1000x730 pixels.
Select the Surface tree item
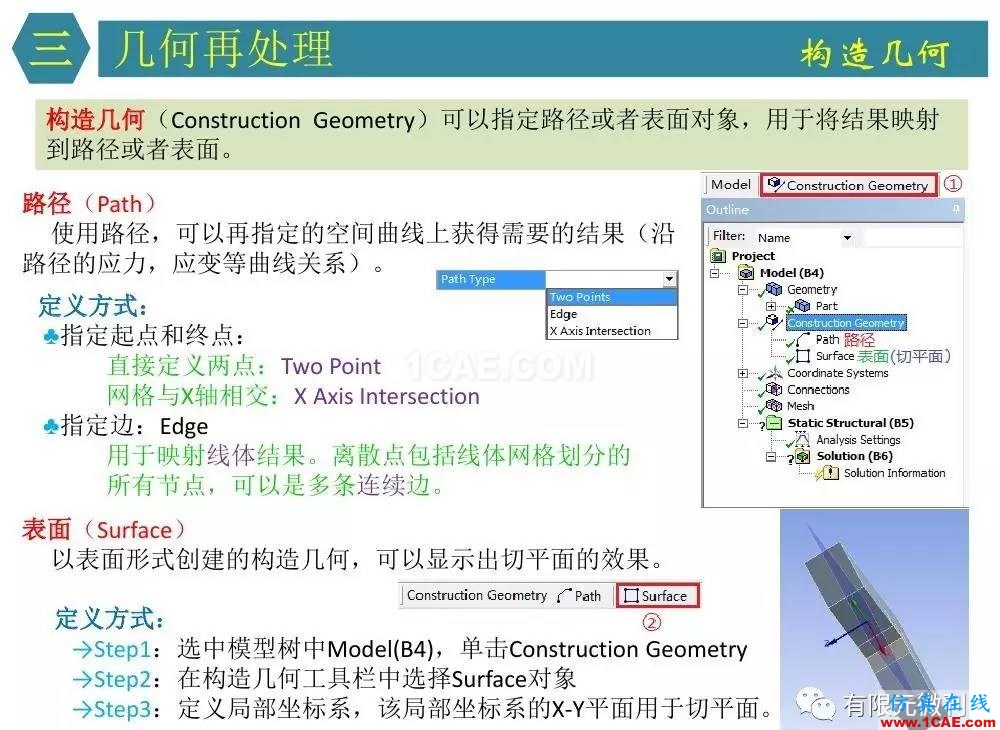point(834,356)
